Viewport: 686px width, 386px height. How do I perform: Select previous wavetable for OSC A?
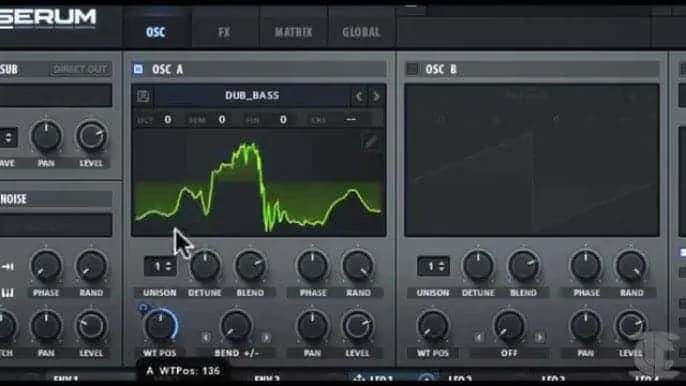tap(359, 96)
